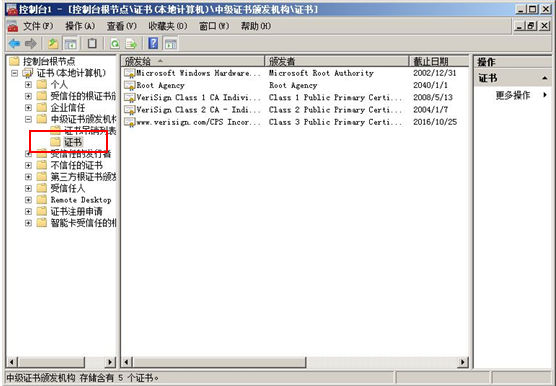
Task: Open the 文件(F) menu
Action: tap(38, 26)
